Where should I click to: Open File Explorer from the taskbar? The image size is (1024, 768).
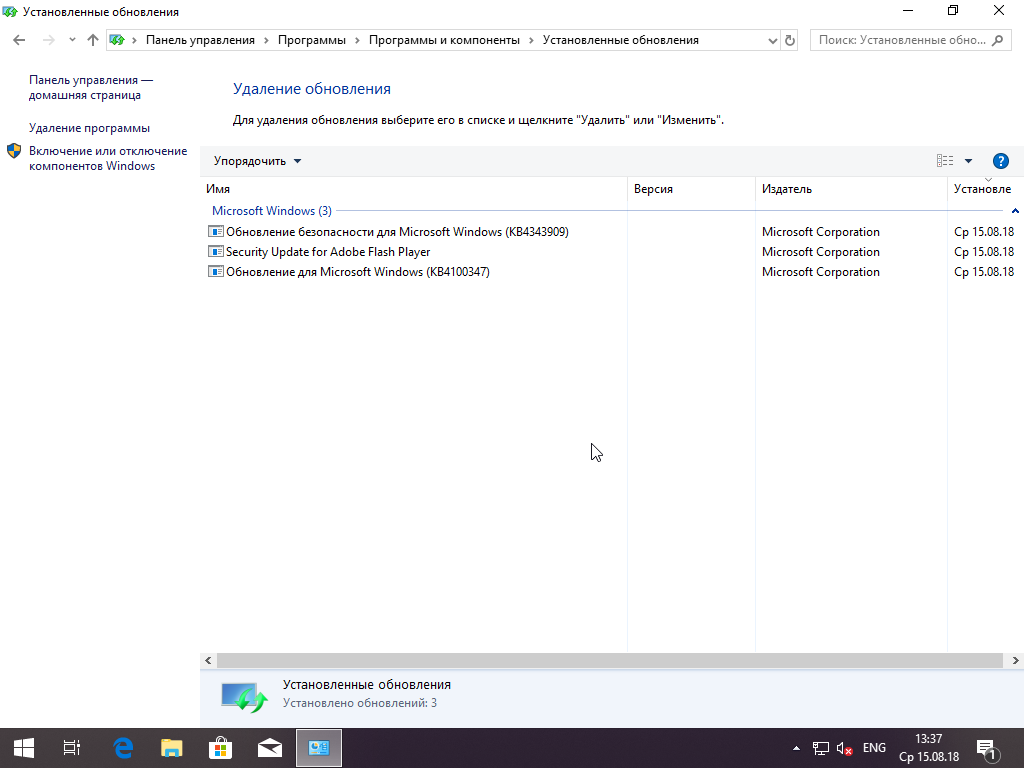[172, 748]
